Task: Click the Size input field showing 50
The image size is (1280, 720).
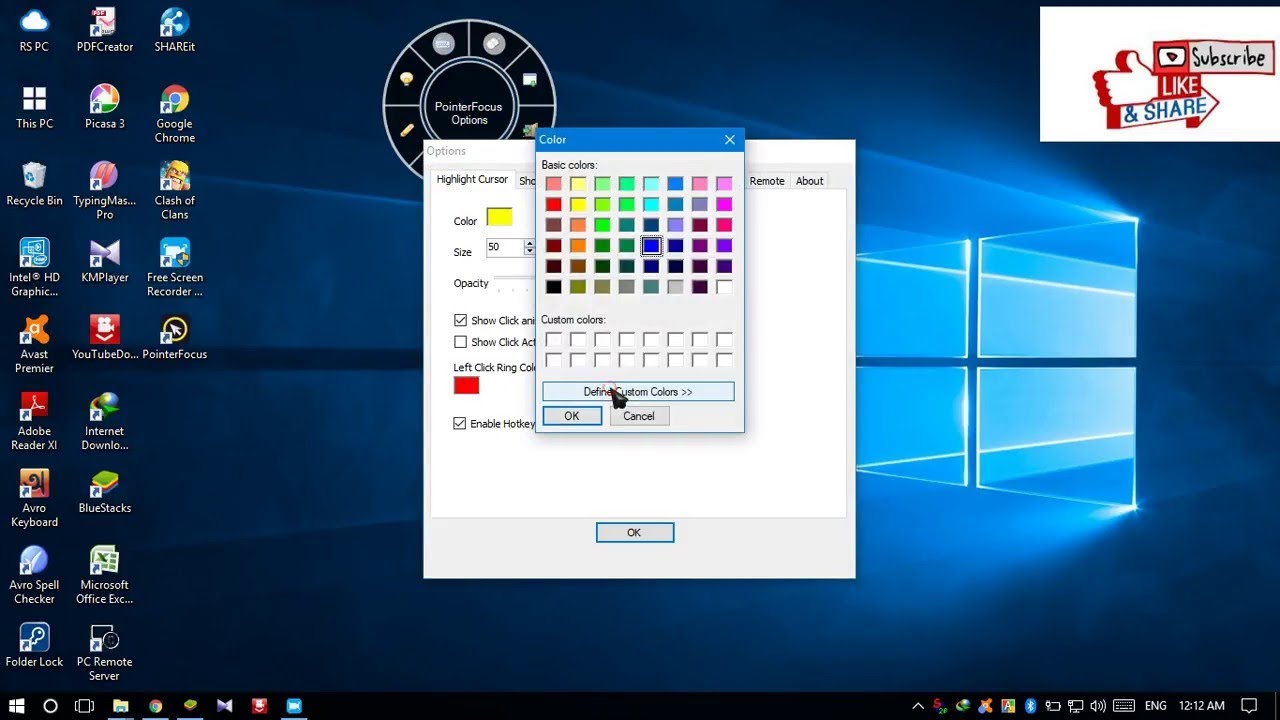Action: click(x=506, y=247)
